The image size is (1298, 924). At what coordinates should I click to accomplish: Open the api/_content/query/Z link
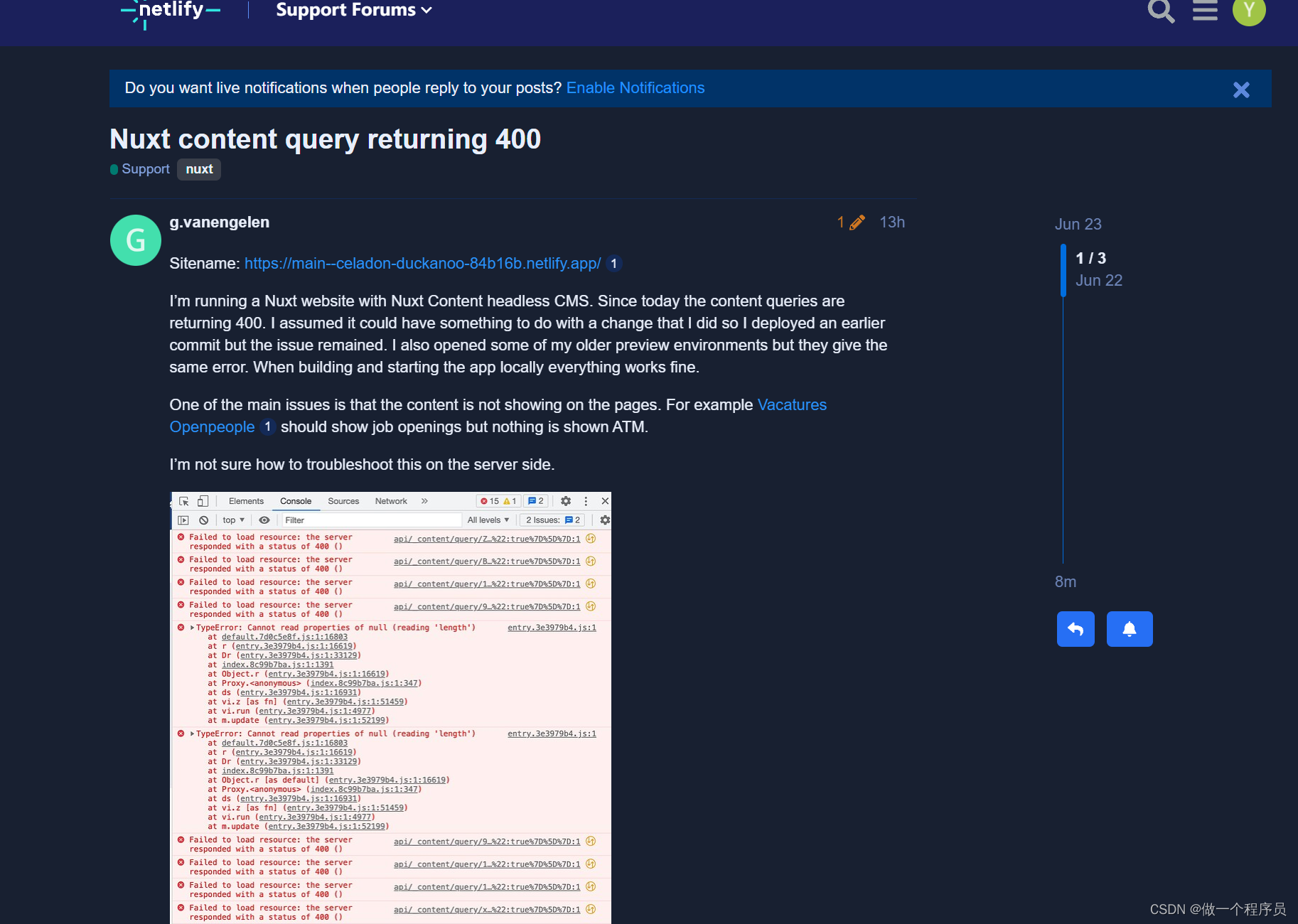[487, 539]
